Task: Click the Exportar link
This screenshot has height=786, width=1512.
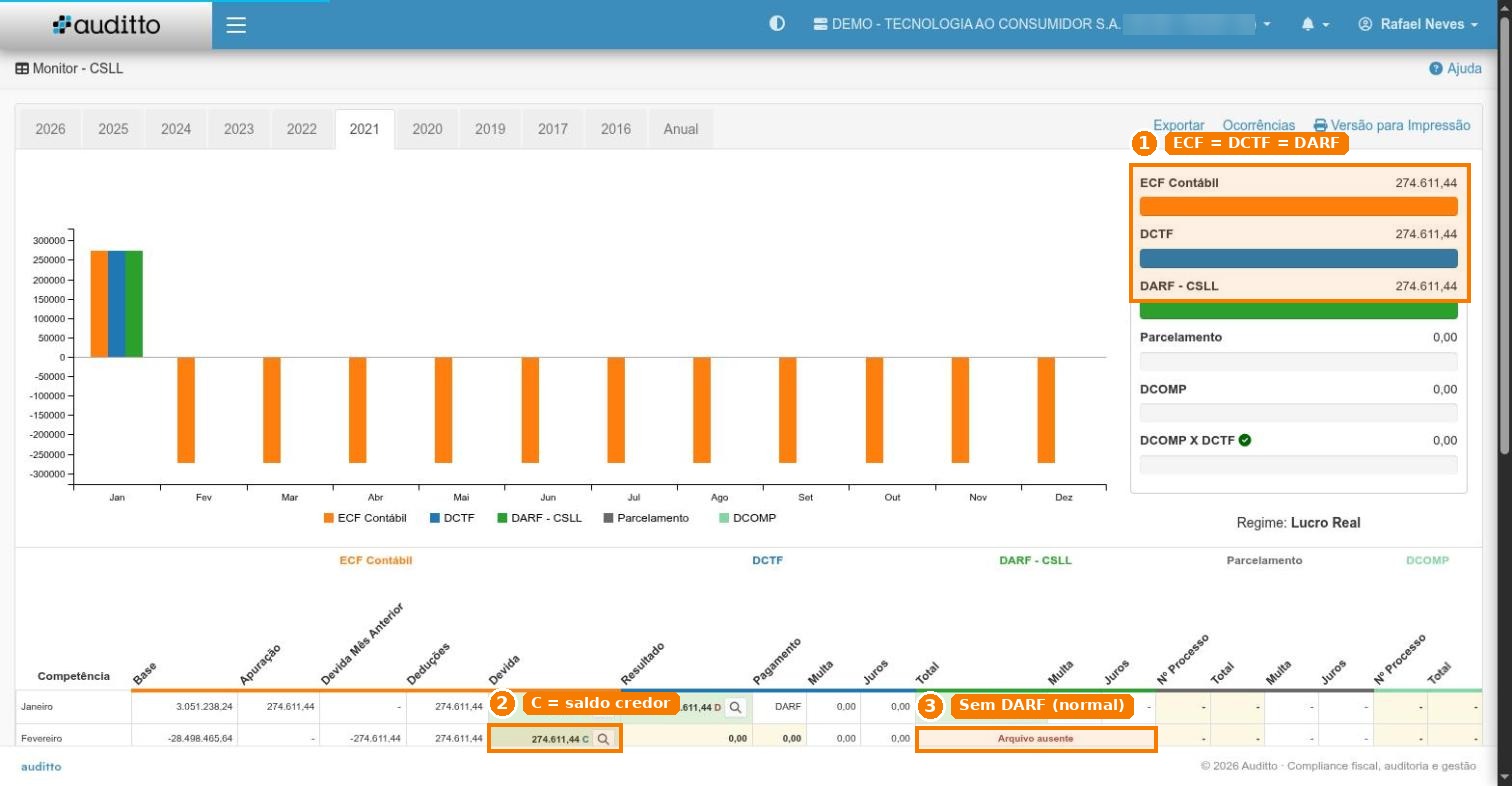Action: pyautogui.click(x=1179, y=125)
